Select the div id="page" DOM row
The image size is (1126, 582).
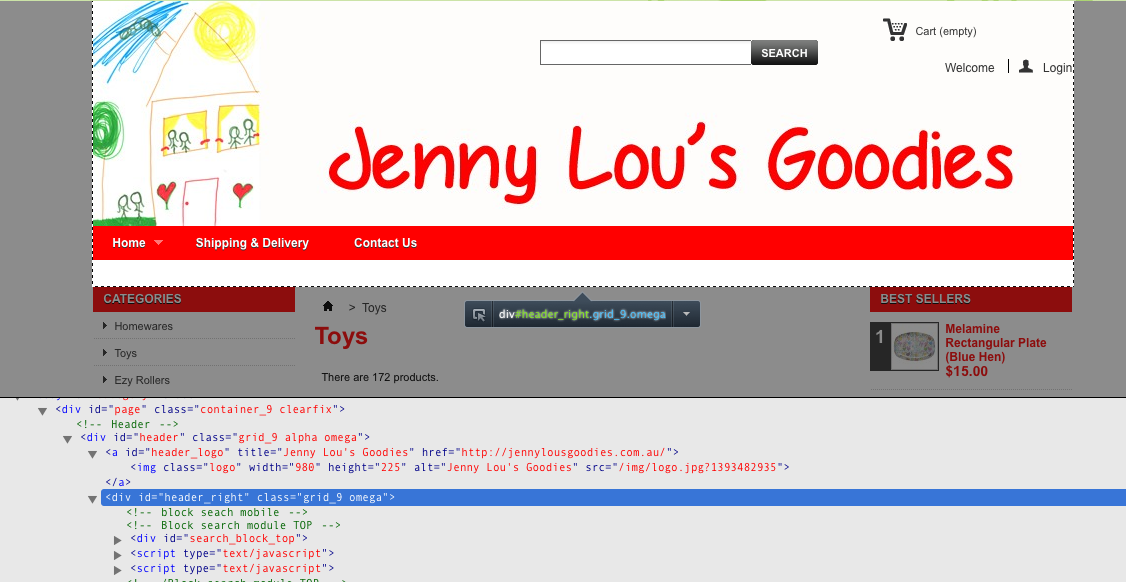pos(200,410)
